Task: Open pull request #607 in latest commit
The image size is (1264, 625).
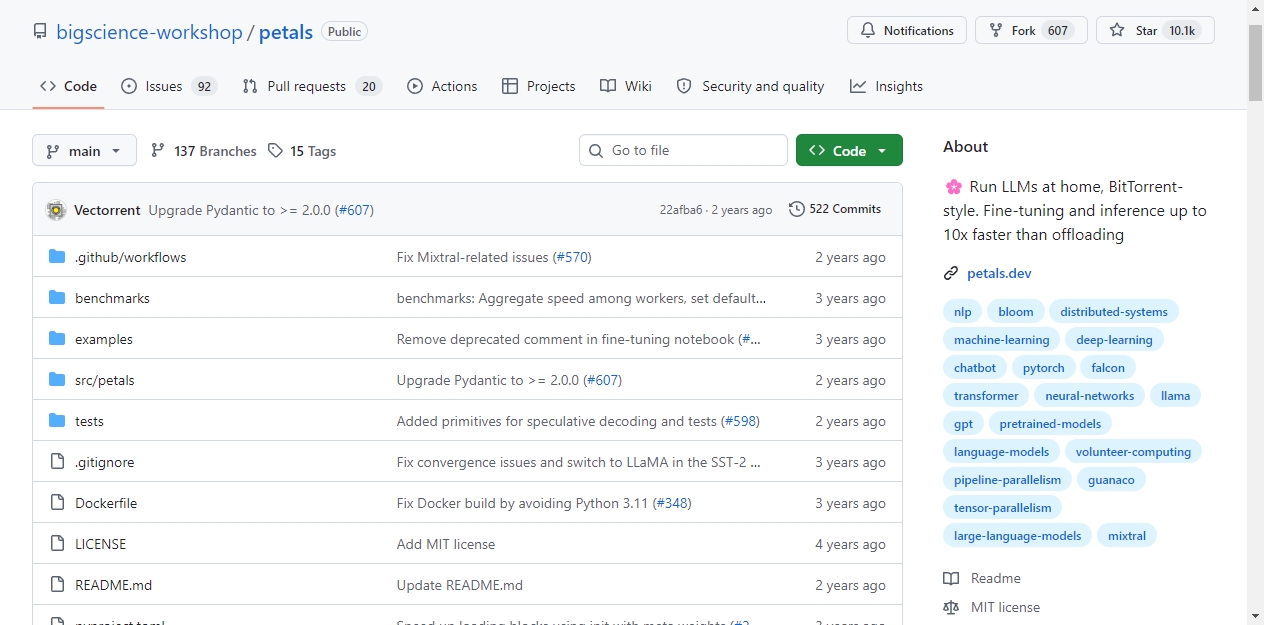Action: (354, 210)
